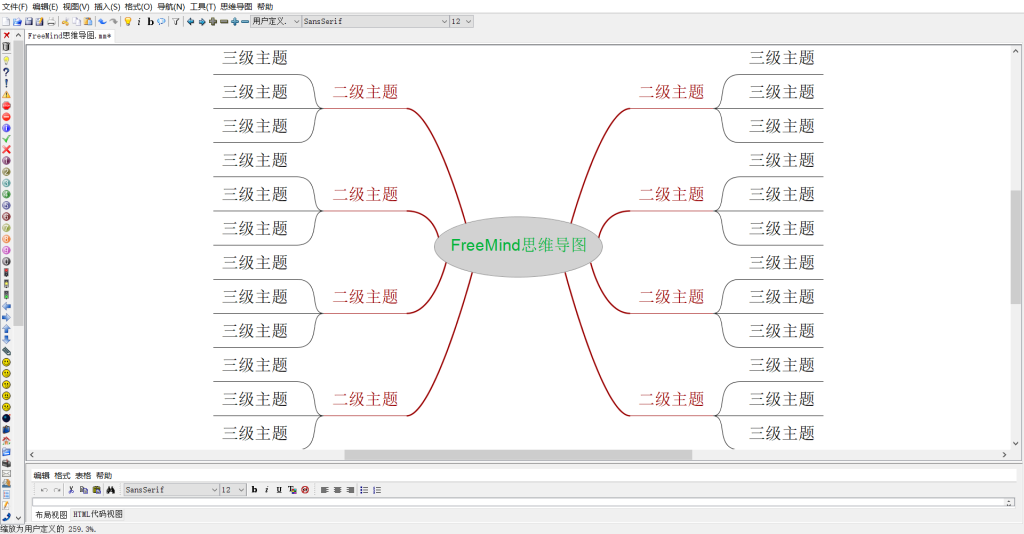Image resolution: width=1024 pixels, height=534 pixels.
Task: Click the down chevron below icon sidebar
Action: click(18, 518)
